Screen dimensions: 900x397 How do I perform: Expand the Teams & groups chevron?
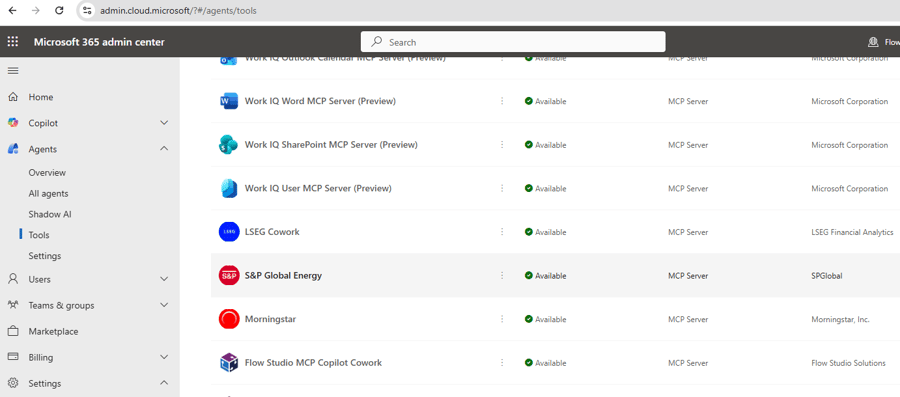[164, 305]
